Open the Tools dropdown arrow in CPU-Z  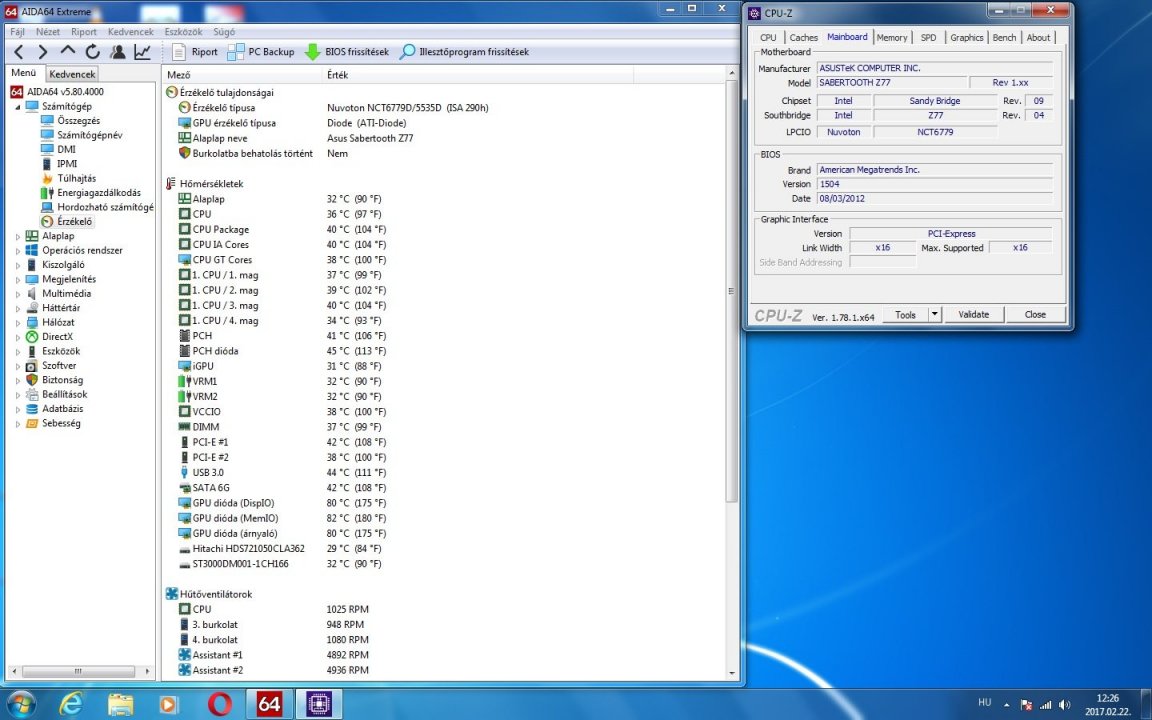(935, 314)
